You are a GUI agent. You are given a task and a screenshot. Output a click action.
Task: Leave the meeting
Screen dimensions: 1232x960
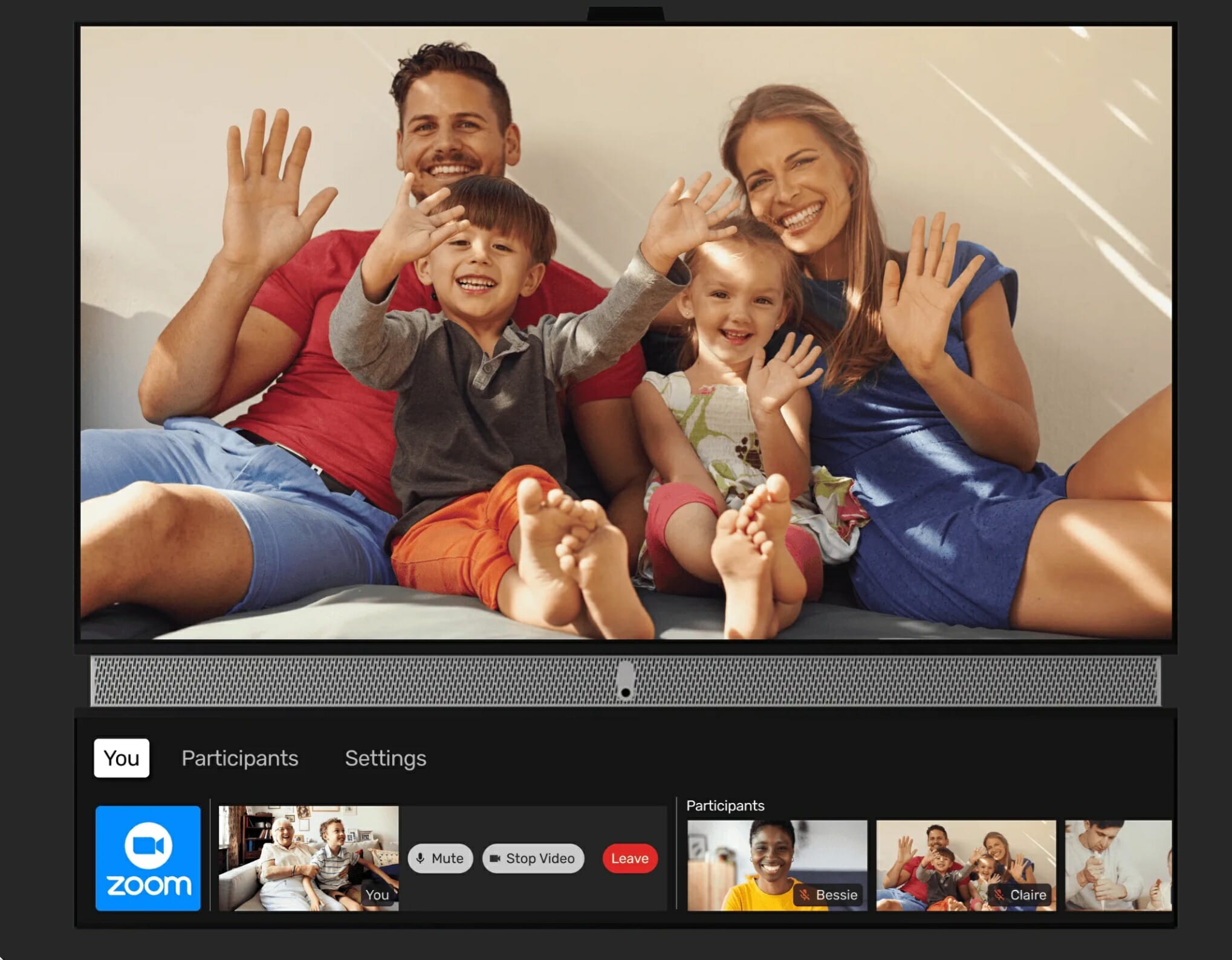click(x=630, y=858)
